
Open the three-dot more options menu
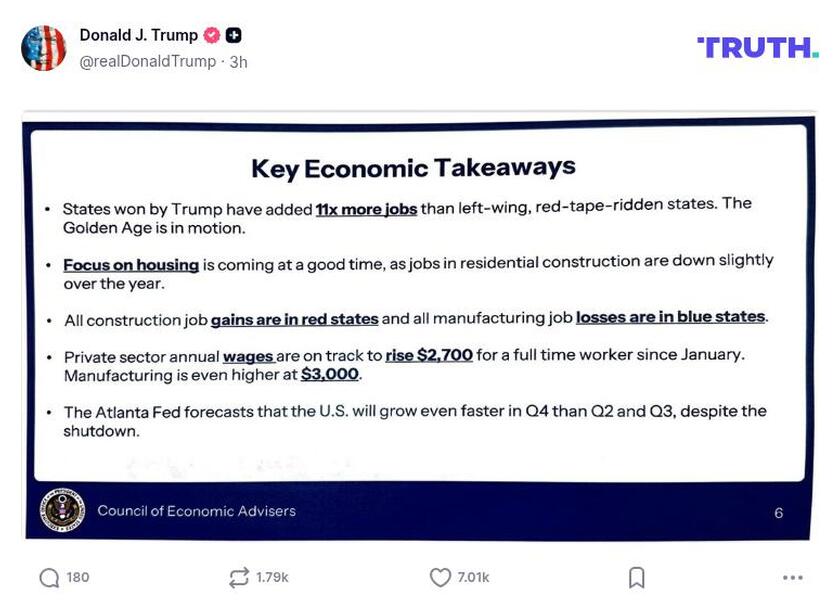click(793, 578)
